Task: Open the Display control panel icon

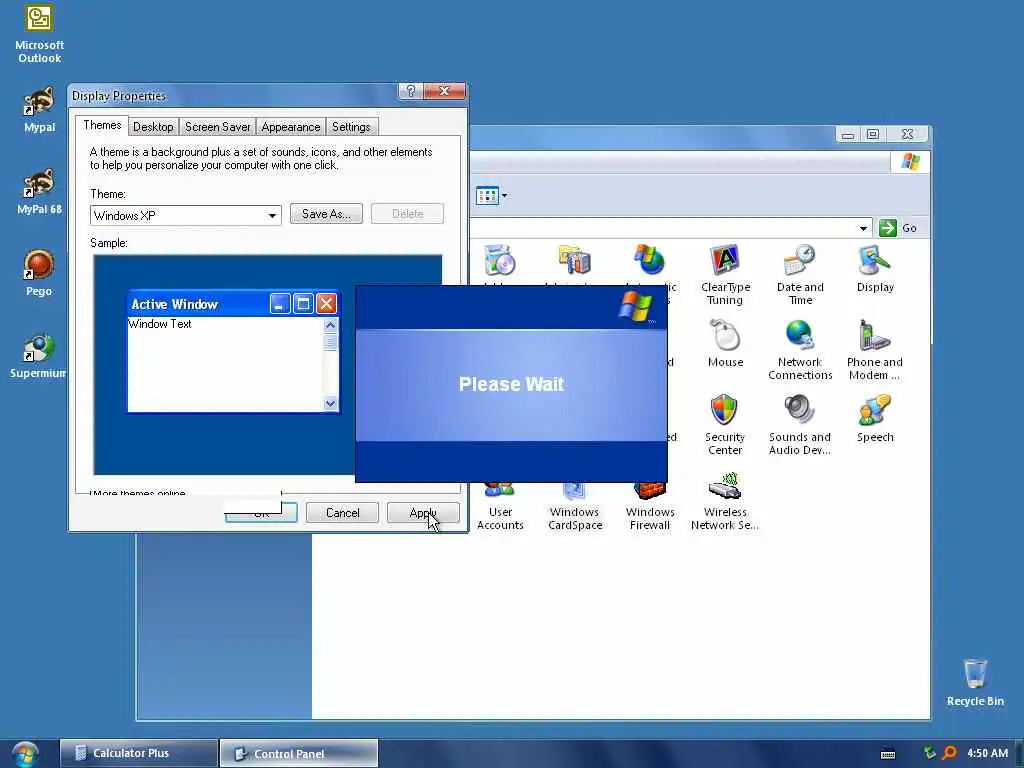Action: pos(874,268)
